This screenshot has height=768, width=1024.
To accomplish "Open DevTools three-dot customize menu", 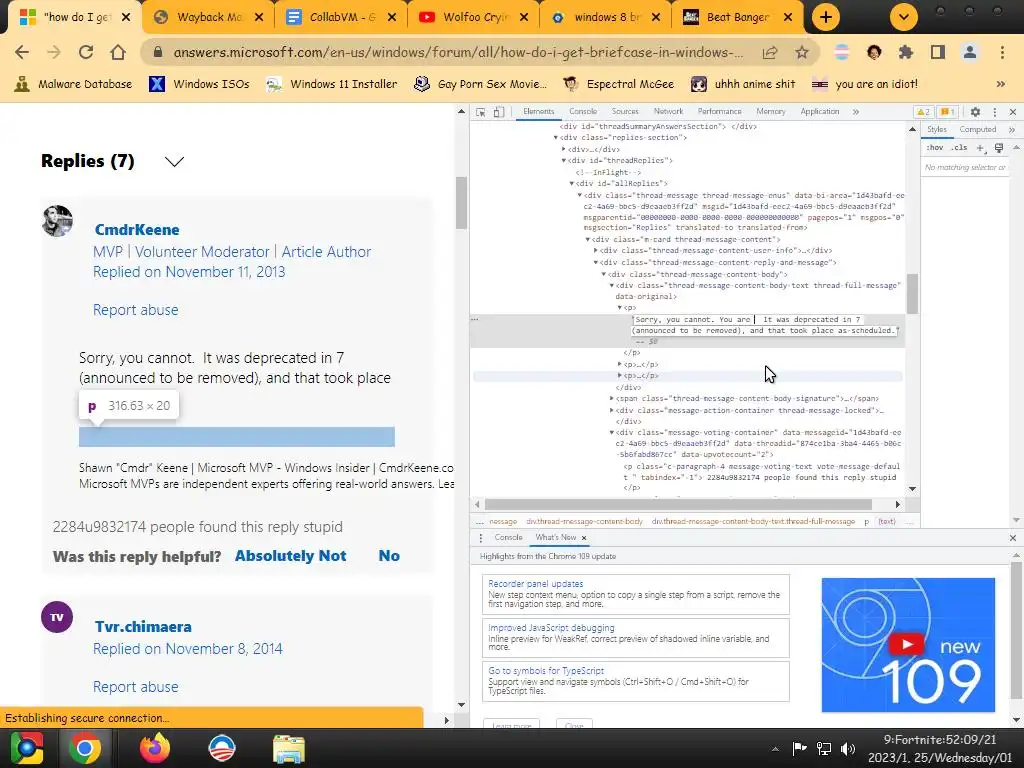I will (995, 112).
